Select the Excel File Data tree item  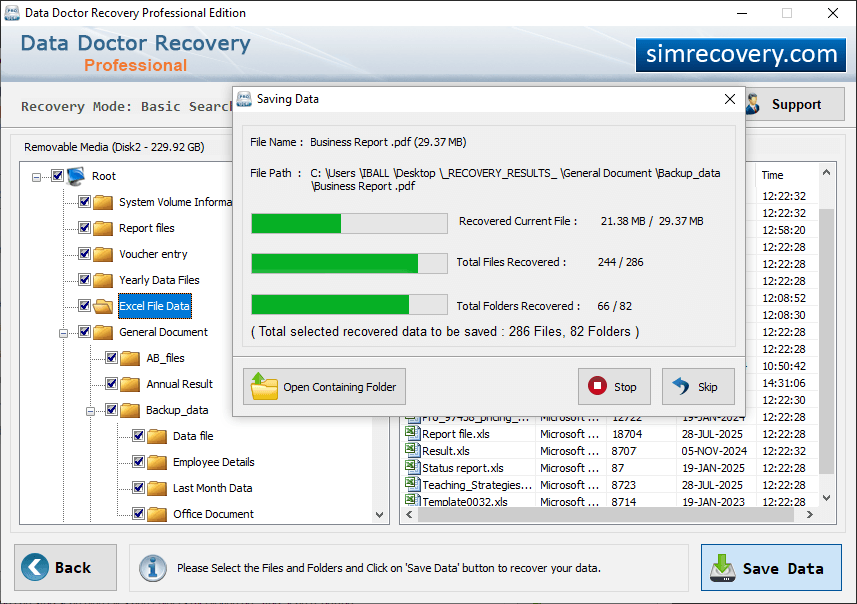(154, 306)
